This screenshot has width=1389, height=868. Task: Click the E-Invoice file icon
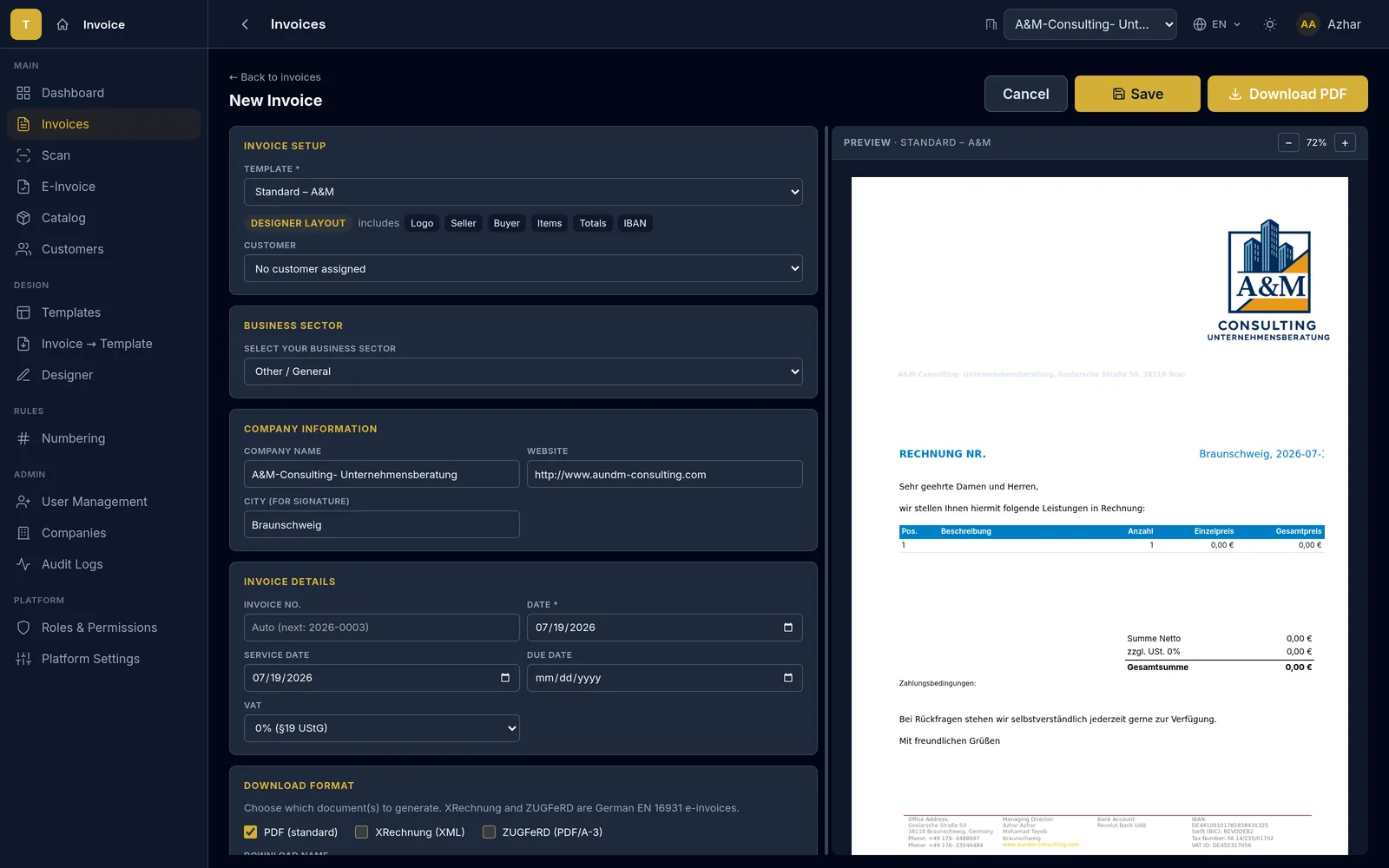click(23, 187)
